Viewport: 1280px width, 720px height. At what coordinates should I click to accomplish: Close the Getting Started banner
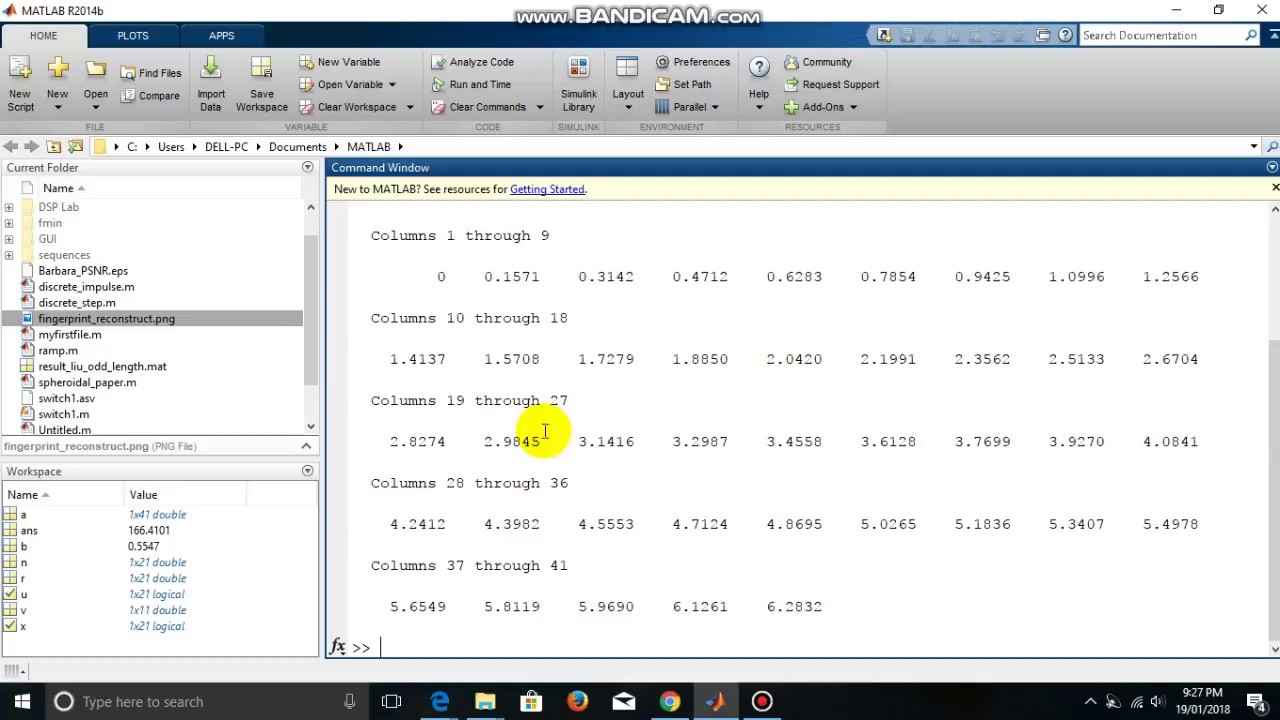coord(1275,188)
